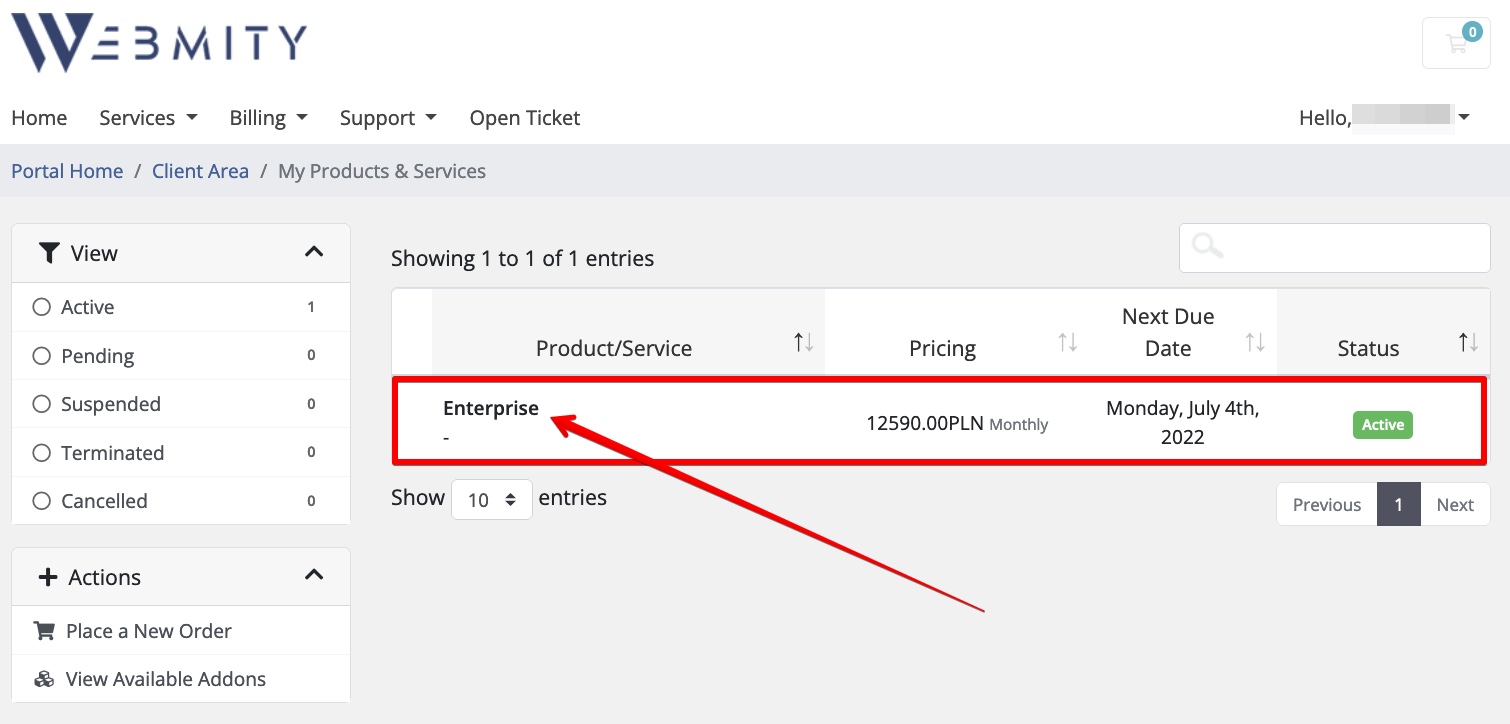Collapse the View panel chevron
This screenshot has height=724, width=1510.
[x=314, y=252]
